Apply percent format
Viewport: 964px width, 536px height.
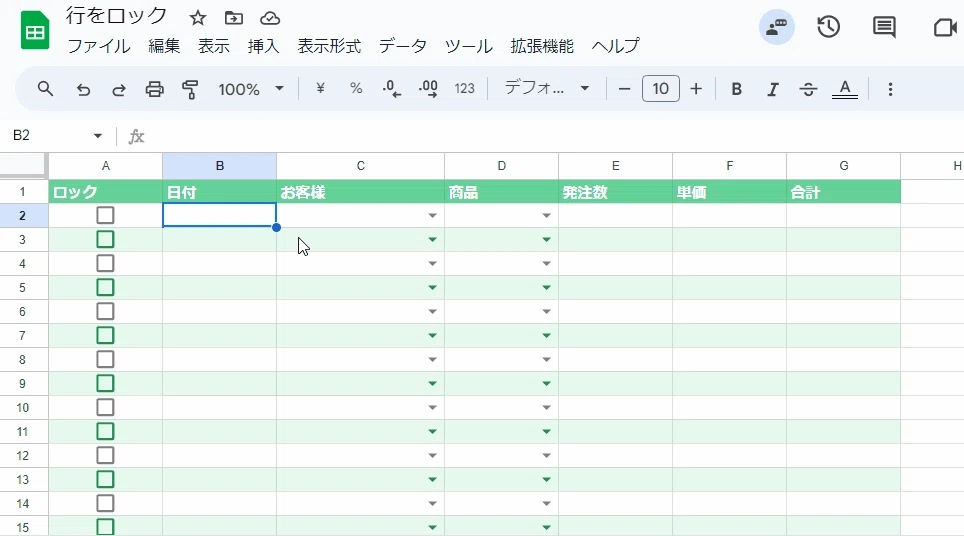[x=356, y=89]
